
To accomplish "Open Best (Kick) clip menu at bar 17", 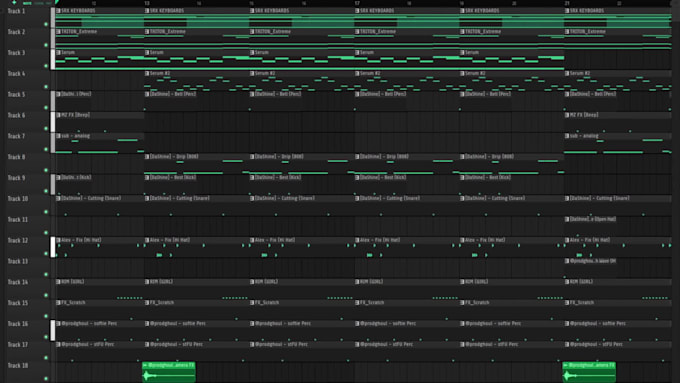I will click(357, 177).
